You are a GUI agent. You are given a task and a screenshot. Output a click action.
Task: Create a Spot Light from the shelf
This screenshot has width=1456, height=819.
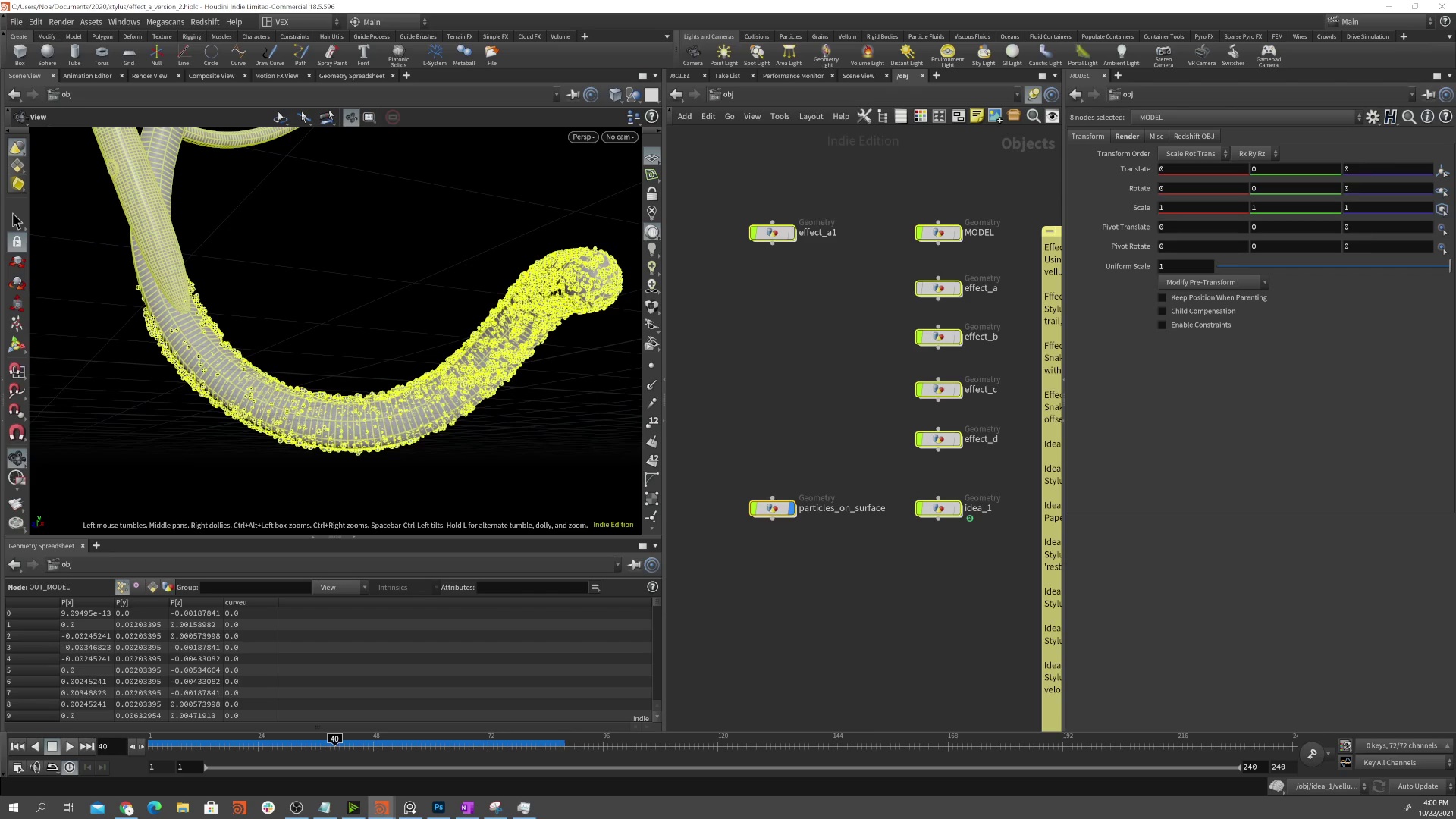[x=756, y=55]
